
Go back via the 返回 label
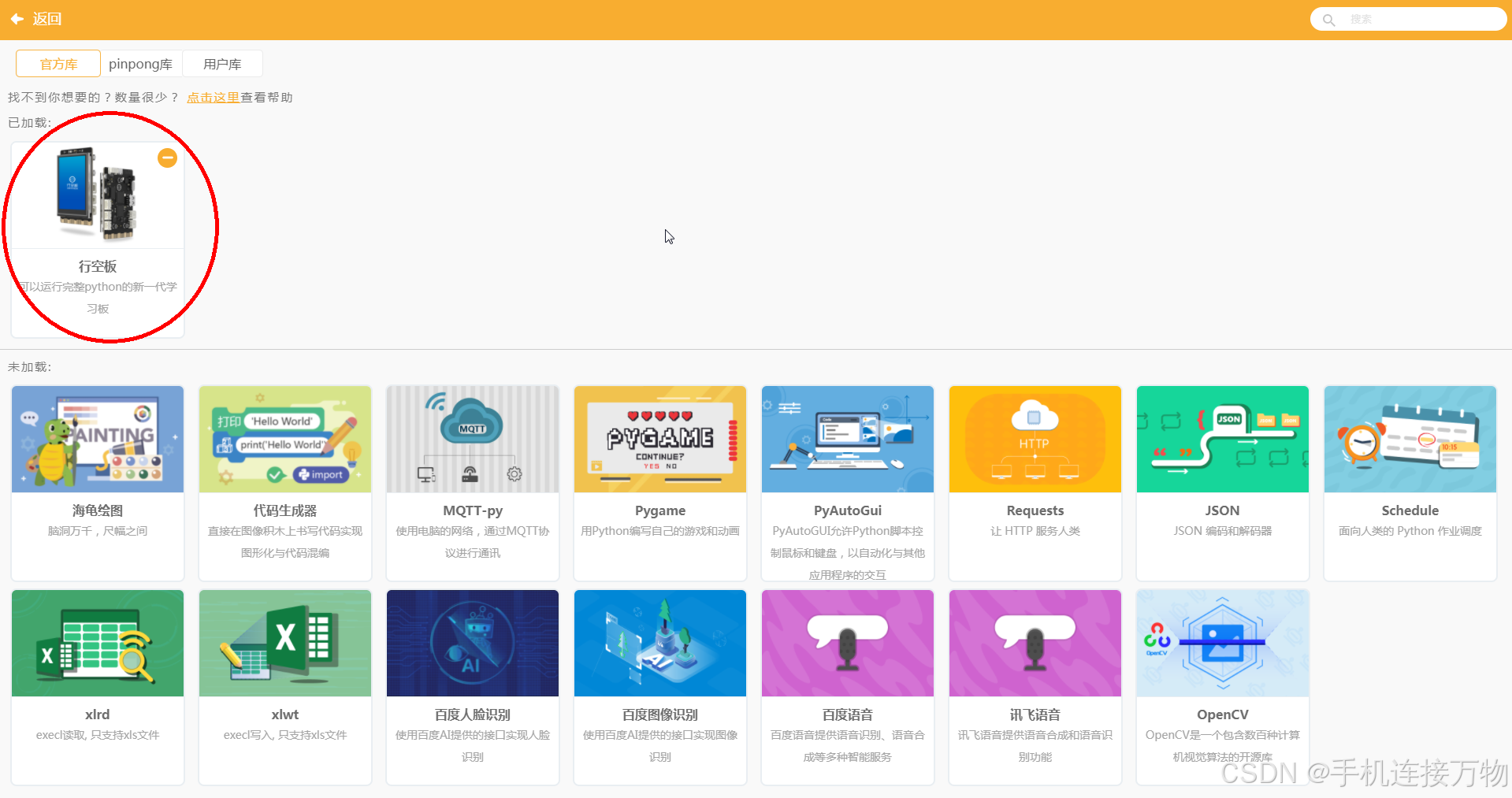click(x=47, y=19)
